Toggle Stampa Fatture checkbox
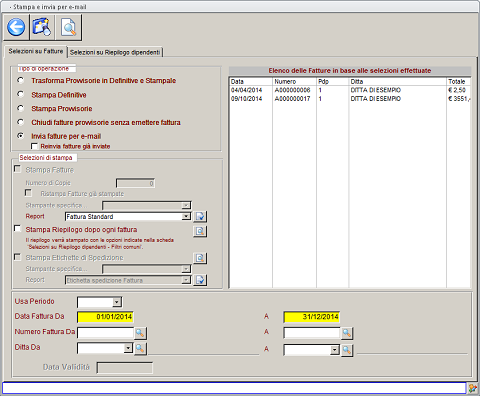The width and height of the screenshot is (480, 396). click(17, 169)
